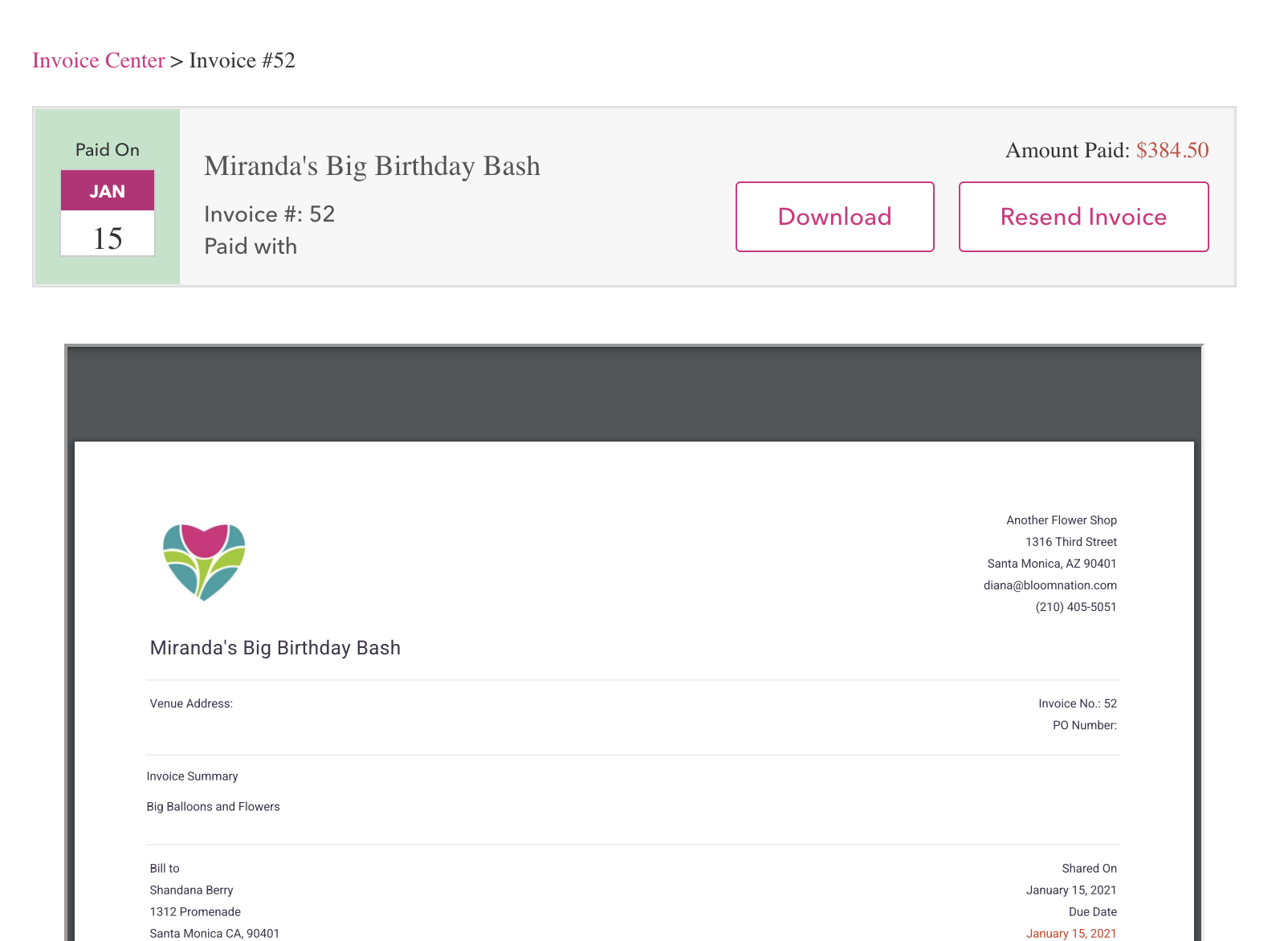Click the red January 15, 2021 due date
1288x941 pixels.
pyautogui.click(x=1071, y=934)
